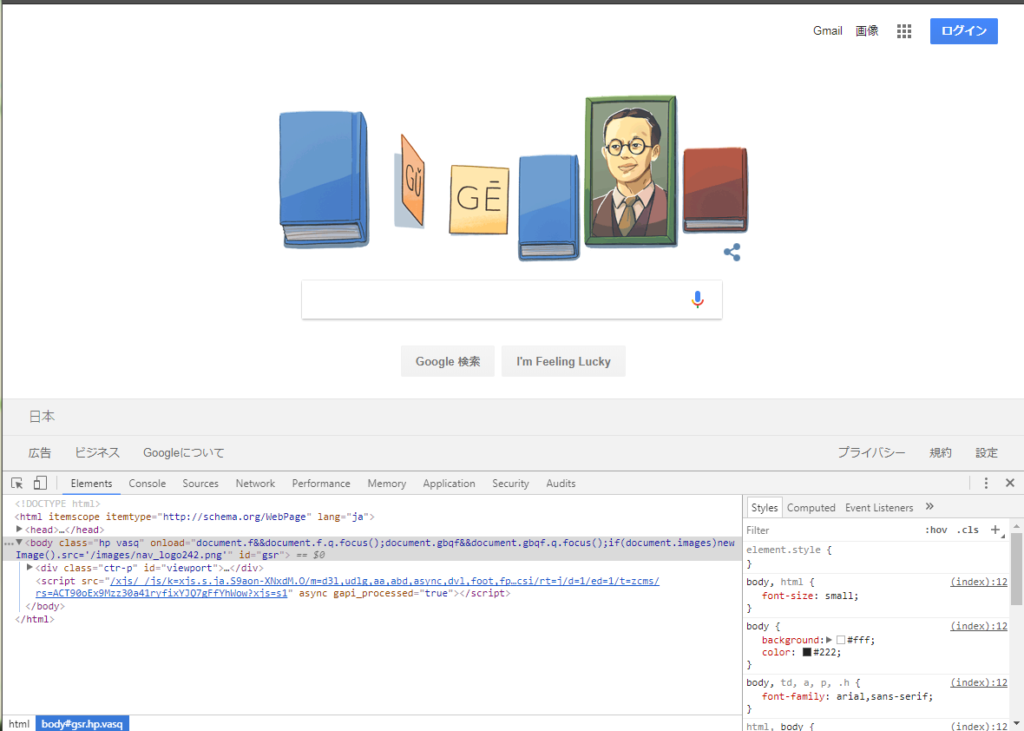1024x731 pixels.
Task: Collapse the body element node
Action: coord(19,542)
